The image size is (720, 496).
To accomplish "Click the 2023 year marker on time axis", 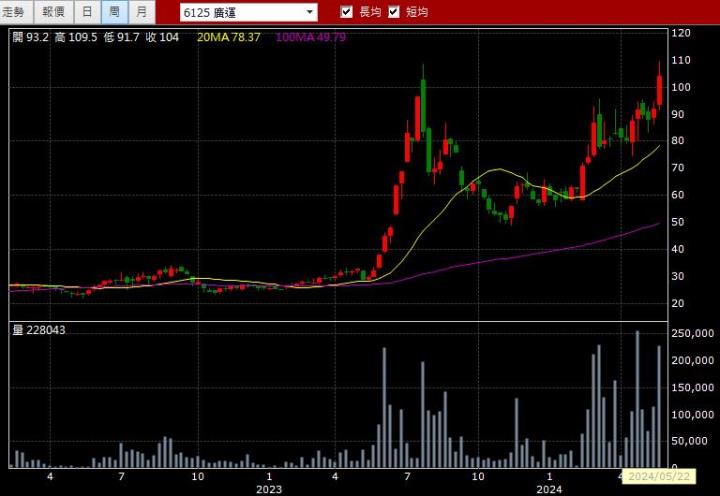I will (269, 490).
